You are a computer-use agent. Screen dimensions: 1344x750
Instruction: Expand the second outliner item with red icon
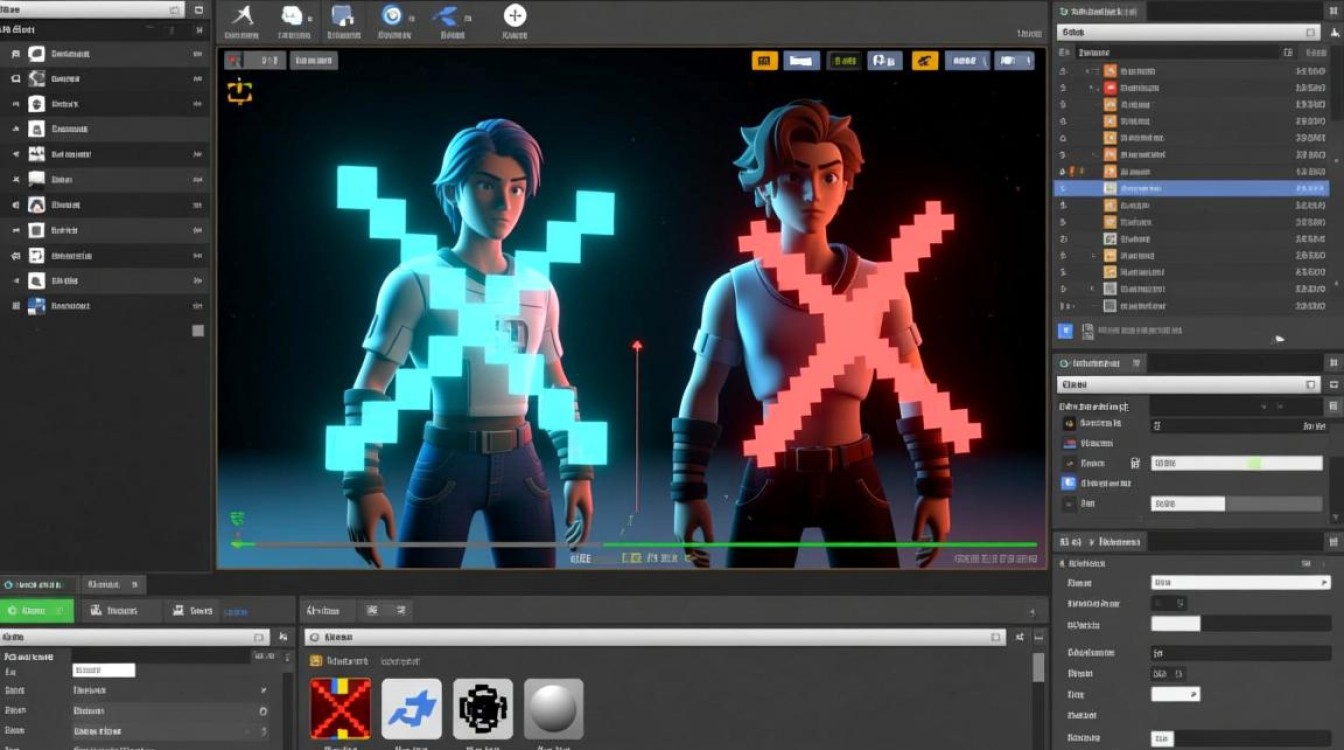coord(1092,89)
